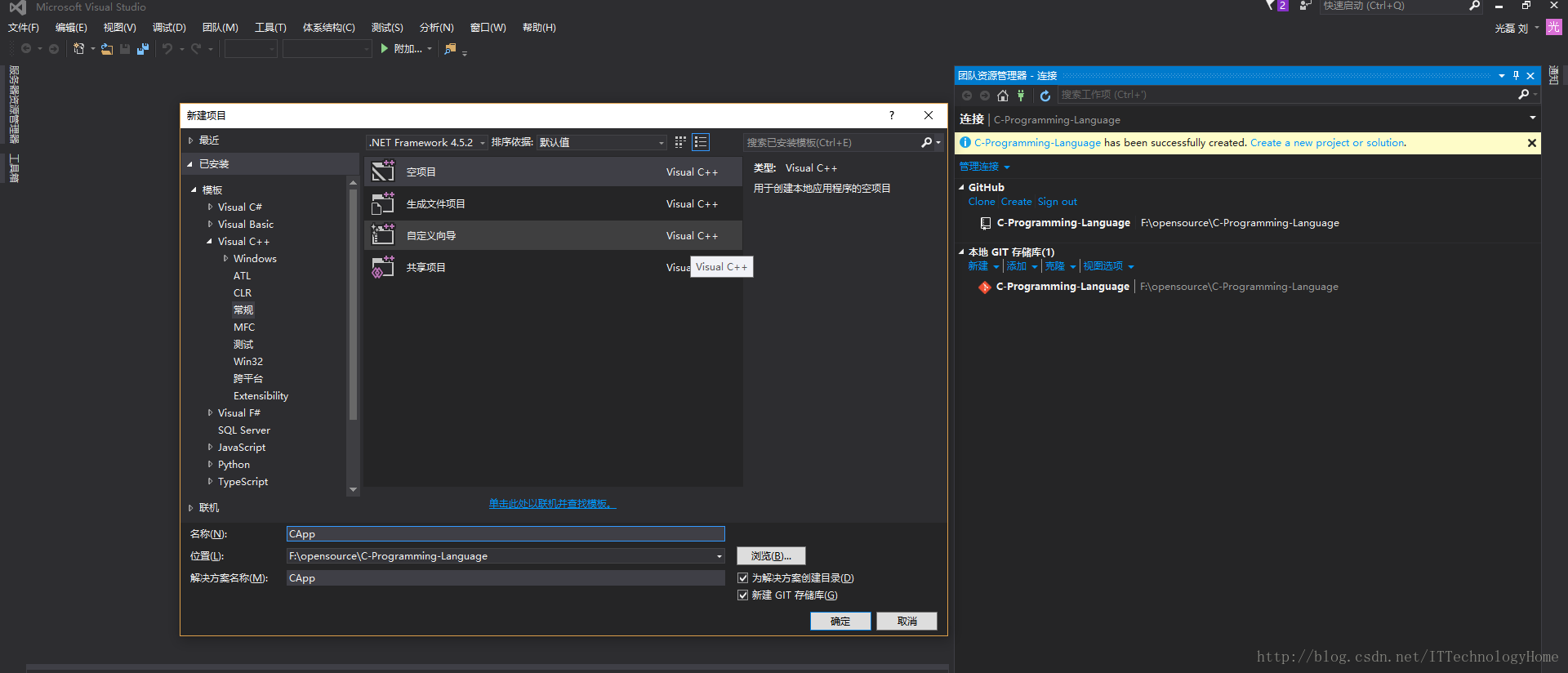Click Create a new project or solution link
The image size is (1568, 673).
[1327, 143]
